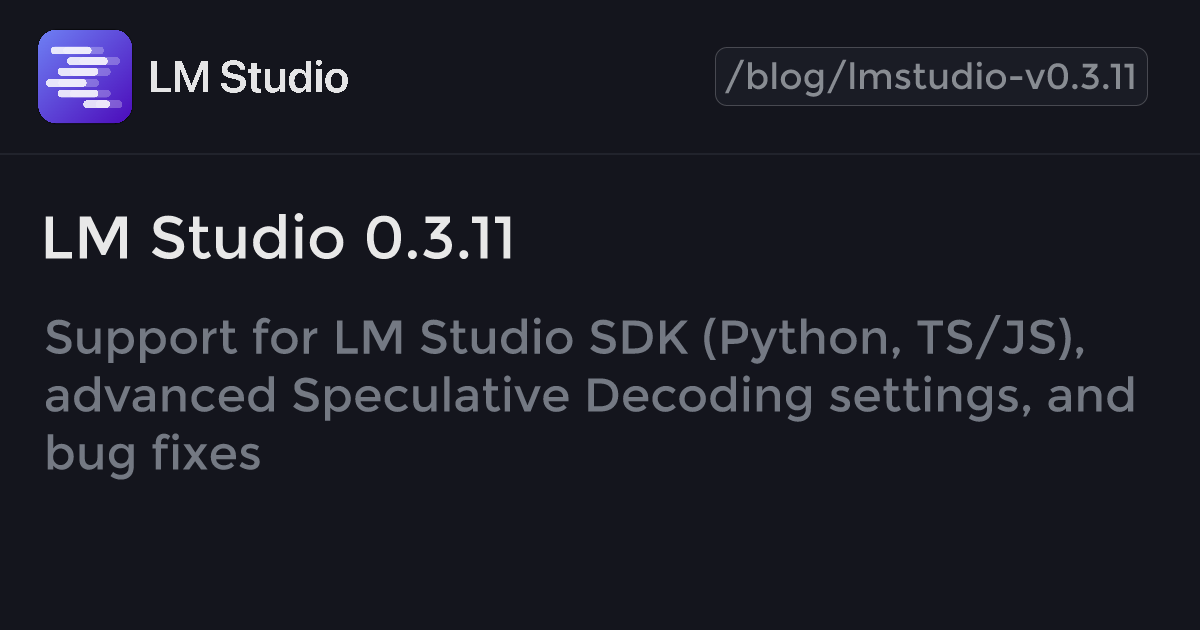Click the /blog/lmstudio-v0.3.11 path badge
The width and height of the screenshot is (1200, 630).
coord(931,77)
